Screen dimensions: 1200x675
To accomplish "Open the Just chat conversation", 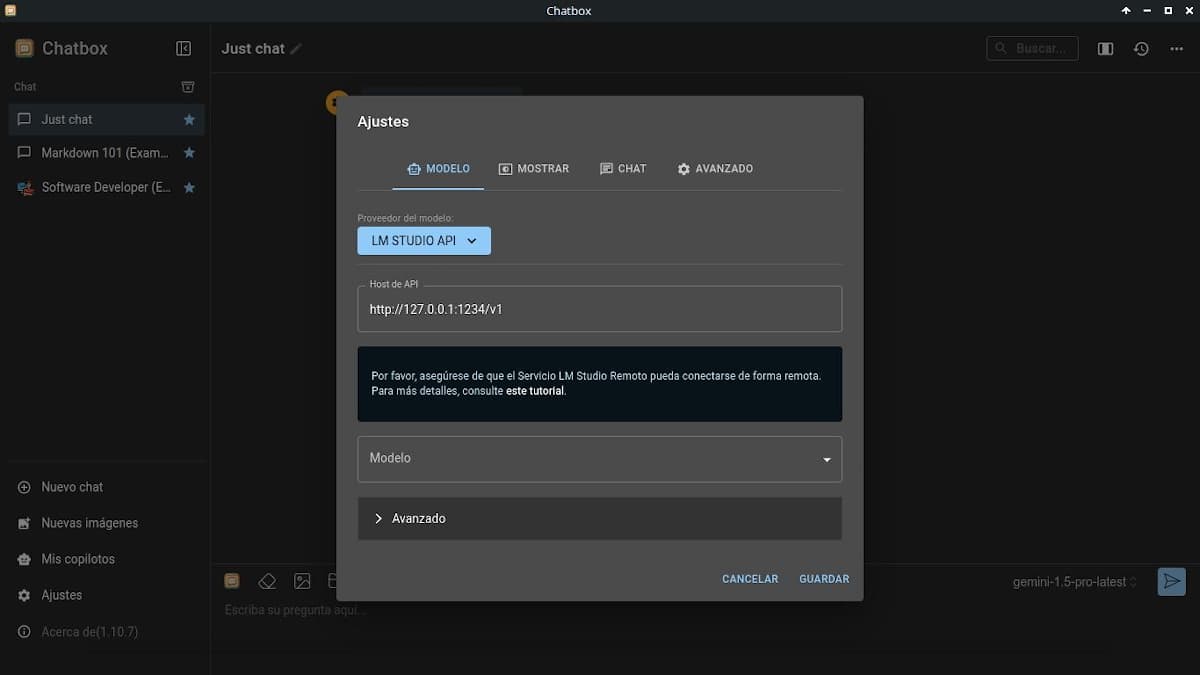I will click(x=105, y=119).
